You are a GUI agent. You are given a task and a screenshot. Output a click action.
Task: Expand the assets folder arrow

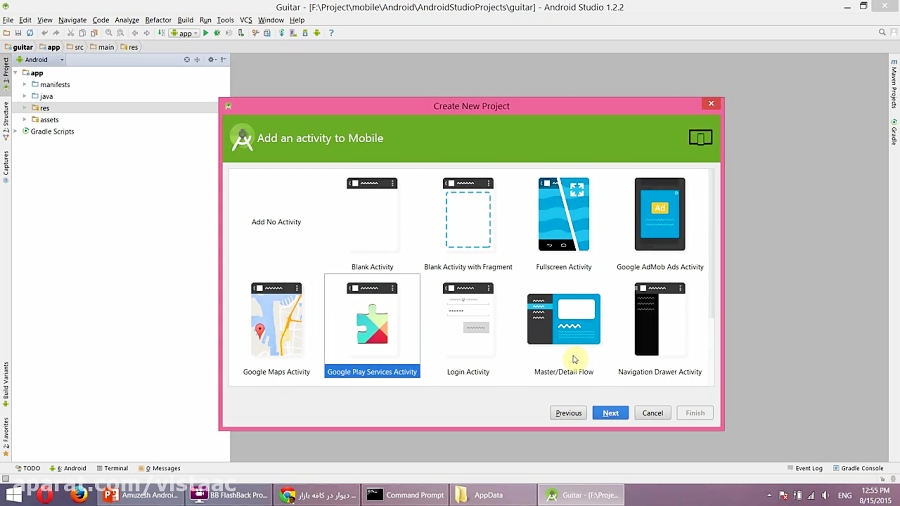point(25,119)
